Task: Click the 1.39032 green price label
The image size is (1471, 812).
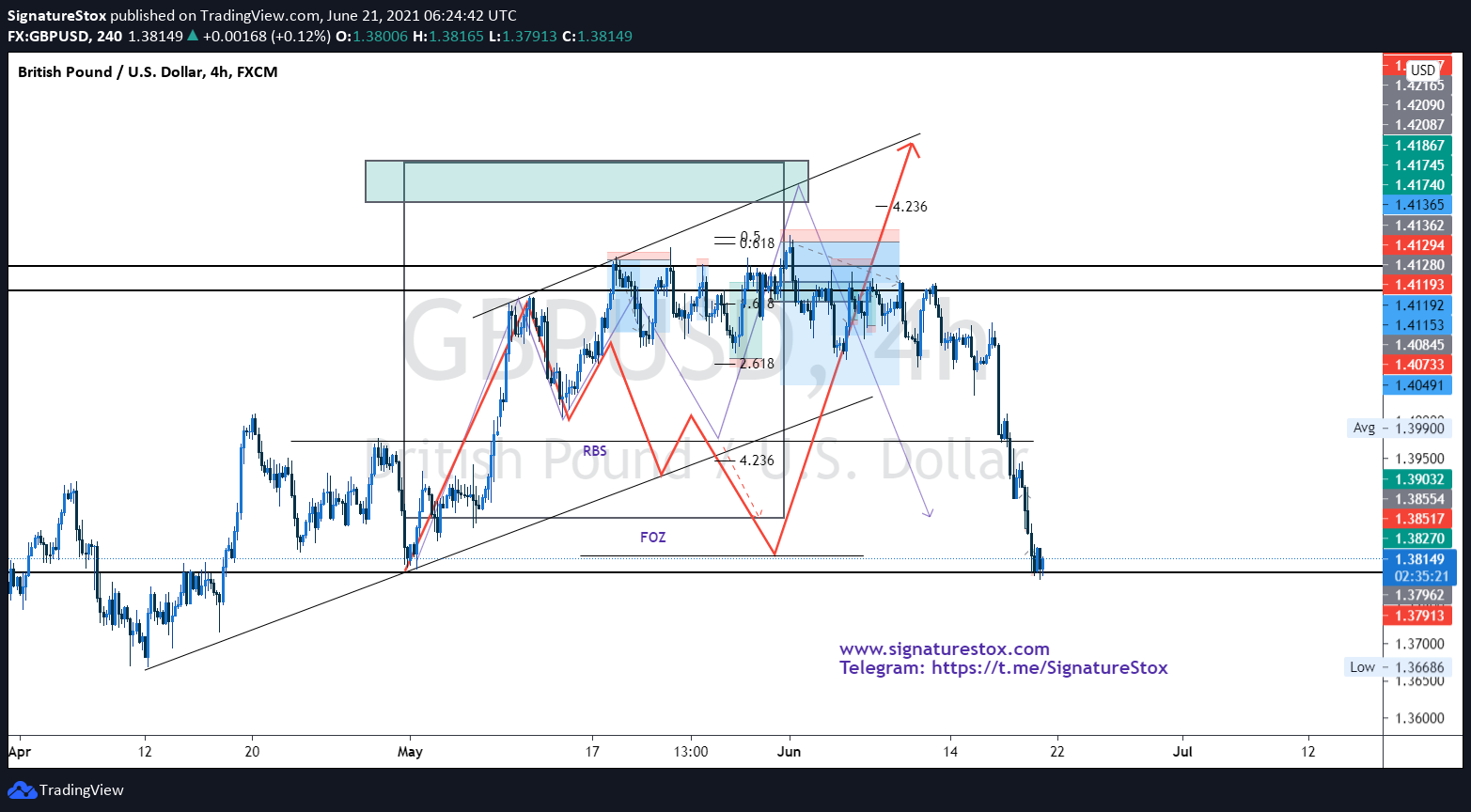Action: 1419,479
